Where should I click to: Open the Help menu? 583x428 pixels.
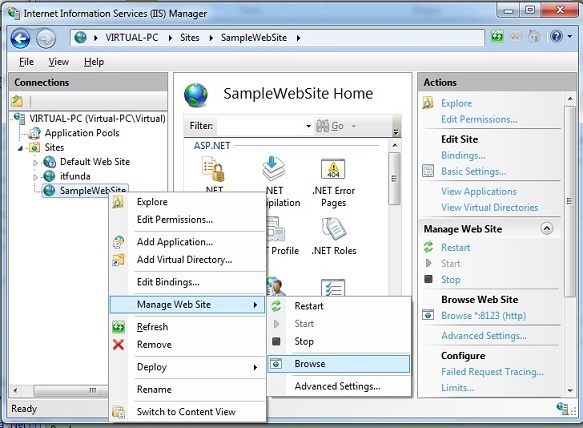pos(94,62)
